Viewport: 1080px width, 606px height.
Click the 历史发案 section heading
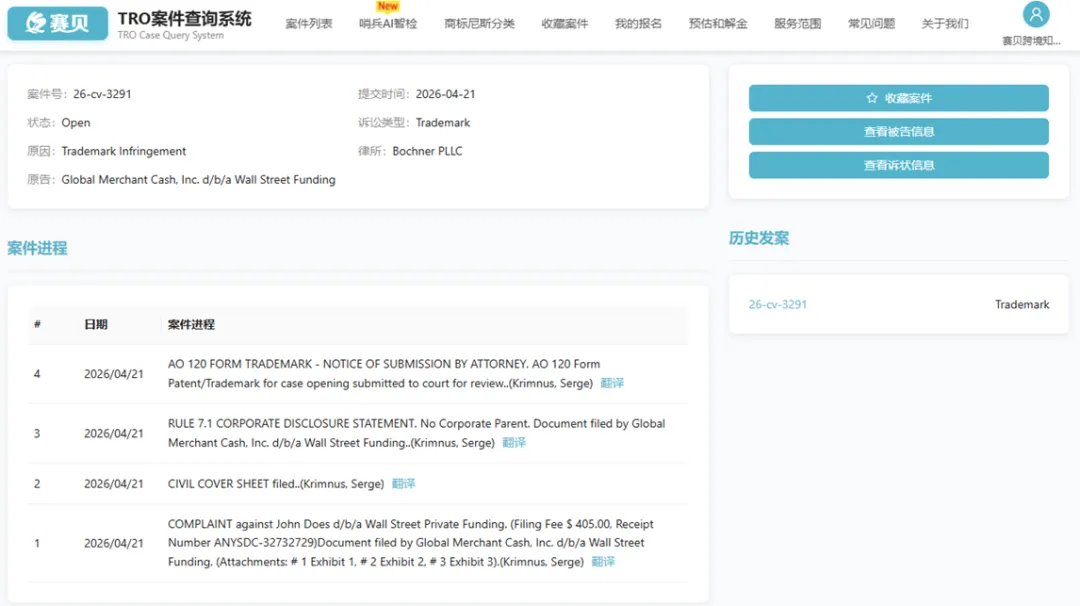[x=759, y=238]
